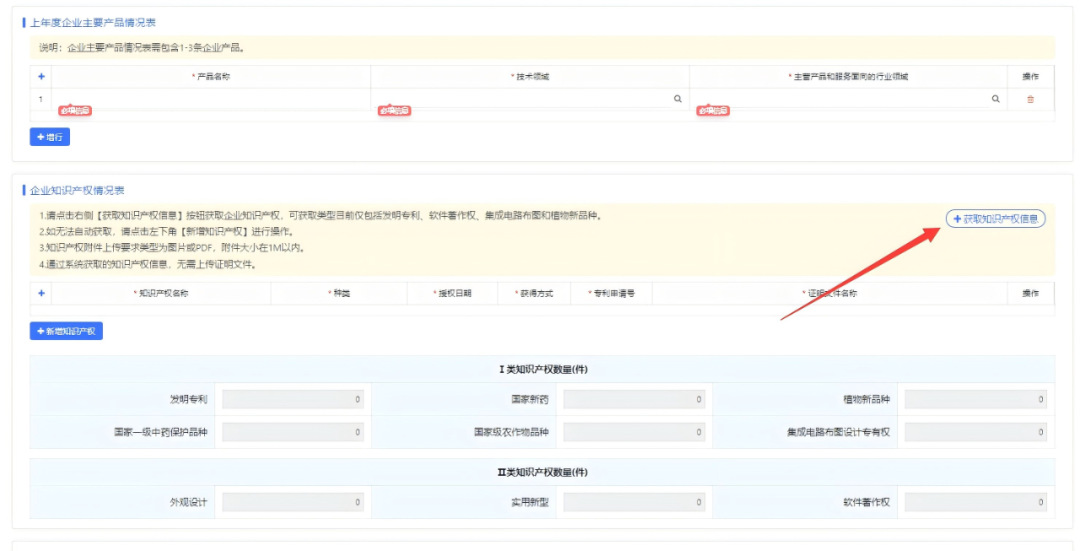This screenshot has height=551, width=1080.
Task: Click the 集成电路布图设计专有权 count field
Action: [975, 432]
